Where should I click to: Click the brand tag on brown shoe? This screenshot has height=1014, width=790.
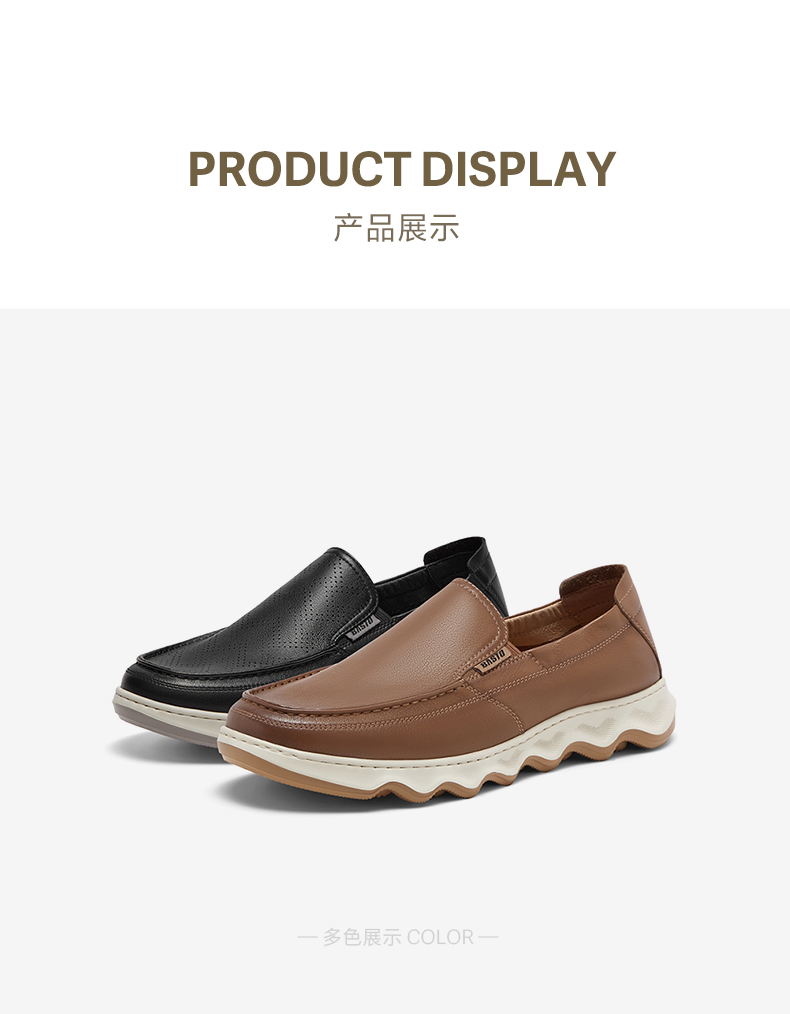(493, 660)
